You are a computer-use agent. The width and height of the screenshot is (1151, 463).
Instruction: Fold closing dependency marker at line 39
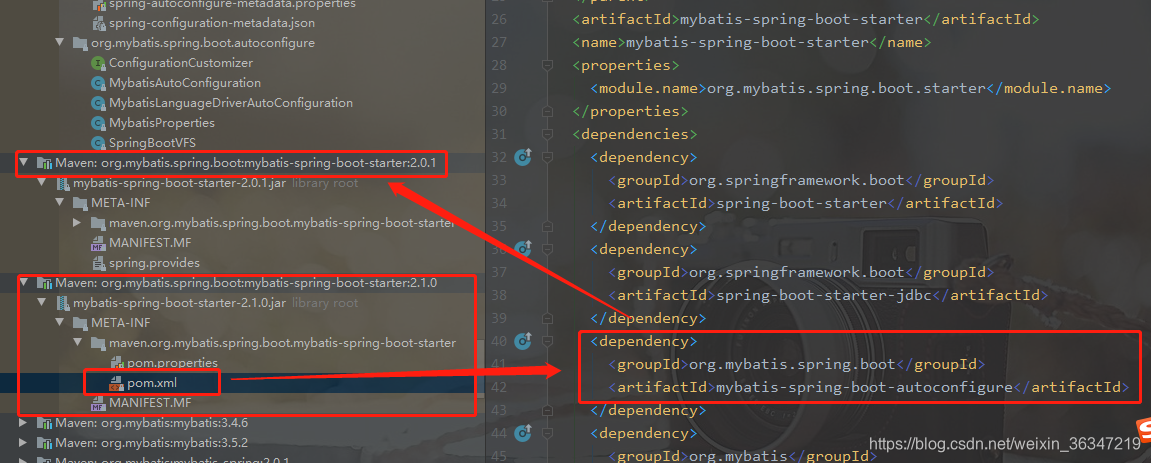[548, 318]
